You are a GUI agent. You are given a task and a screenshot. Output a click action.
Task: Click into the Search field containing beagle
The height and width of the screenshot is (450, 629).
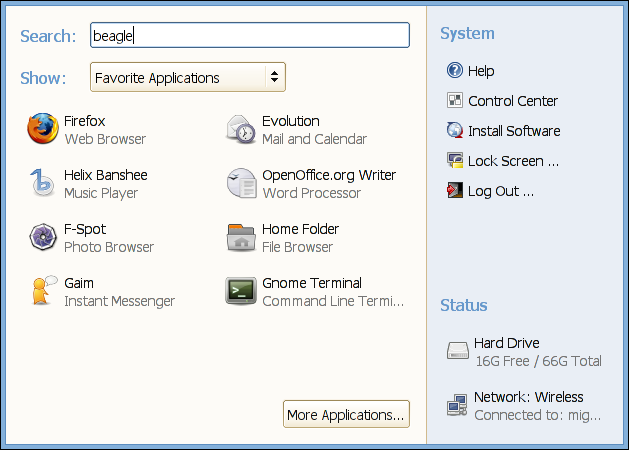250,35
